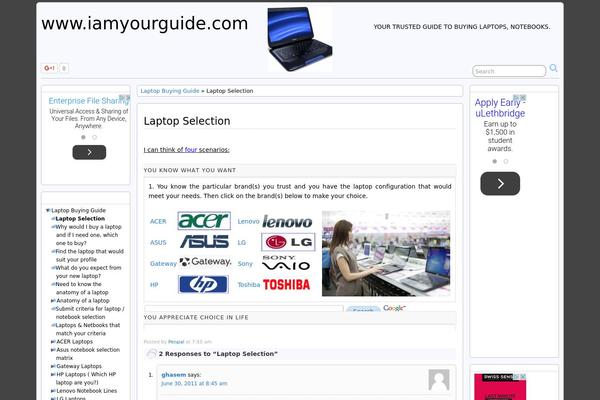Screen dimensions: 600x400
Task: Expand the Gateway Laptops tree node
Action: [x=53, y=366]
